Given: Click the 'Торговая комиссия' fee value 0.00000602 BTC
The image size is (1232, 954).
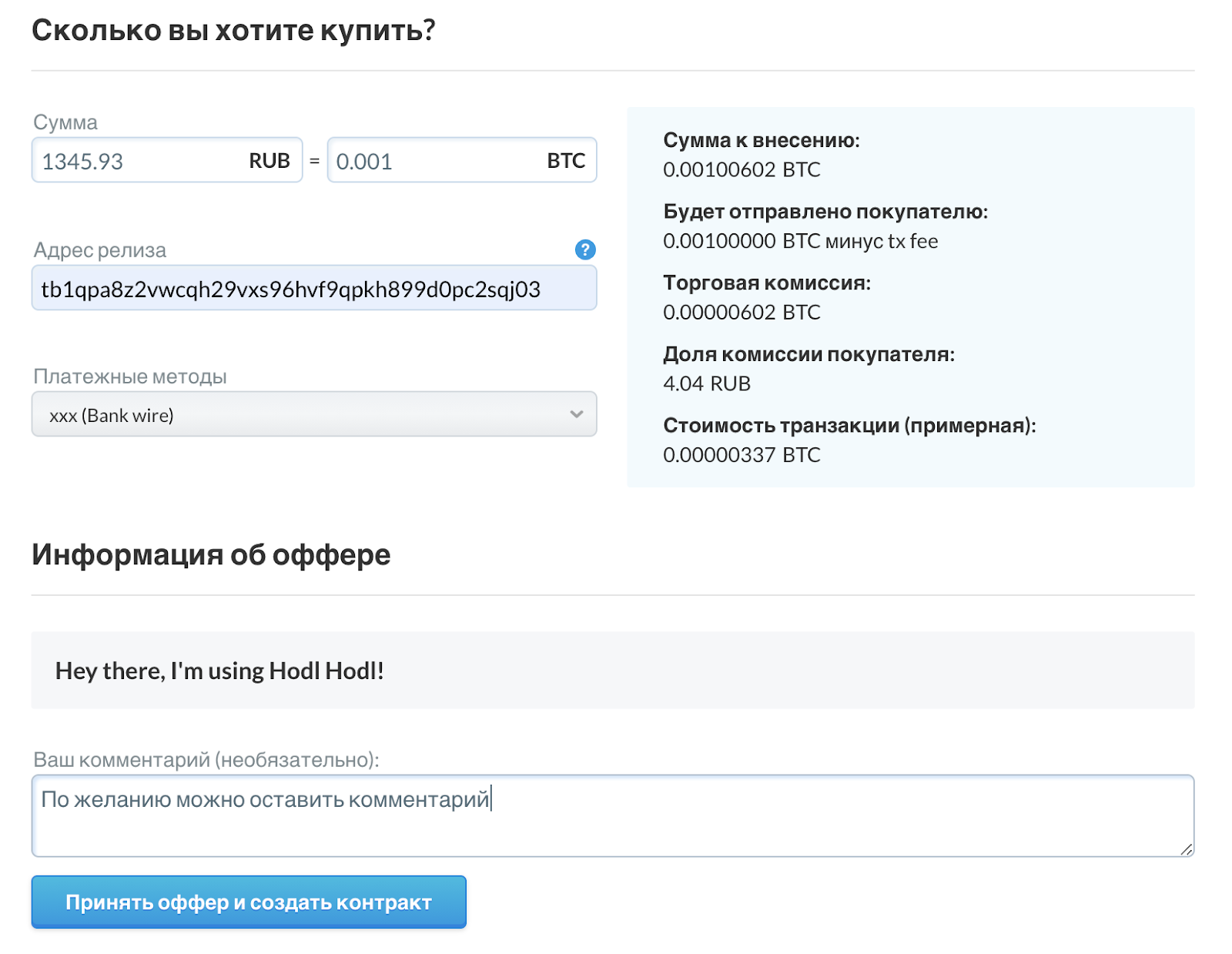Looking at the screenshot, I should click(x=742, y=312).
